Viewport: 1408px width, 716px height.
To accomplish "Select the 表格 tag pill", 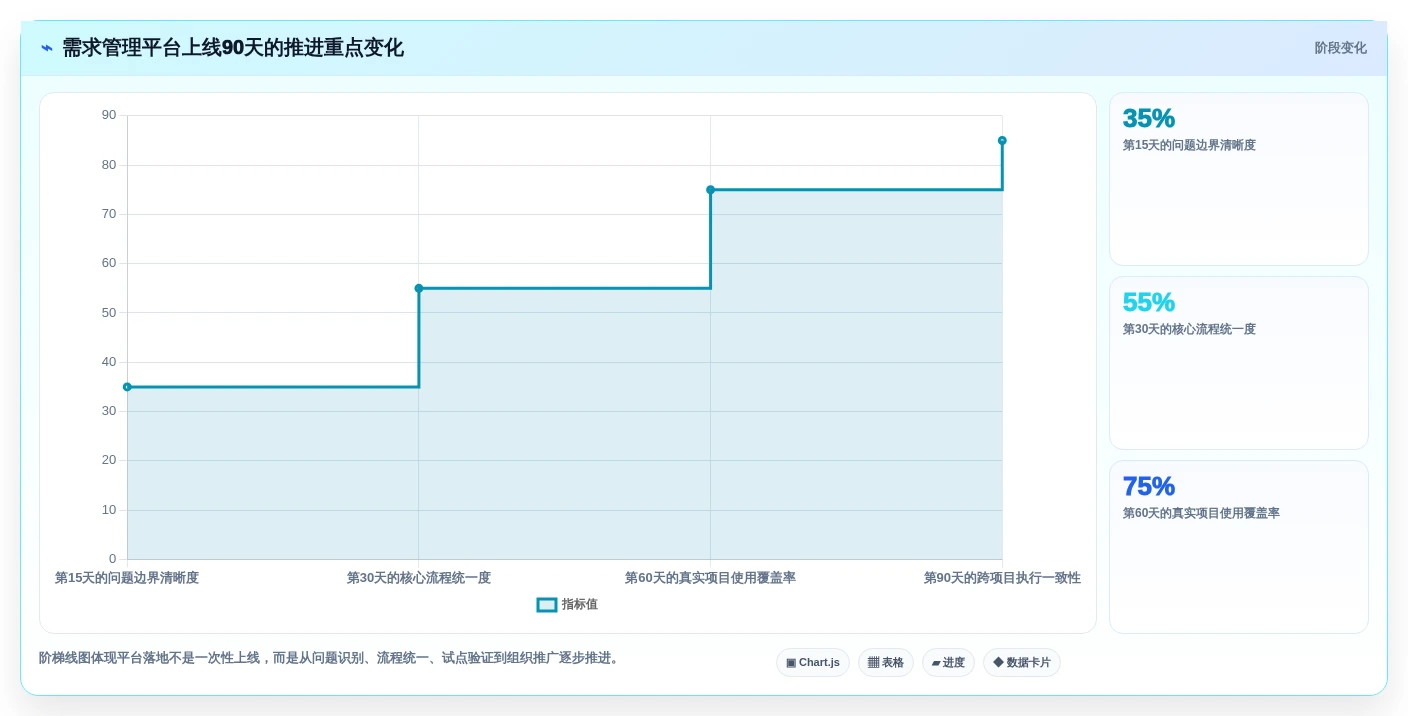I will pyautogui.click(x=886, y=663).
